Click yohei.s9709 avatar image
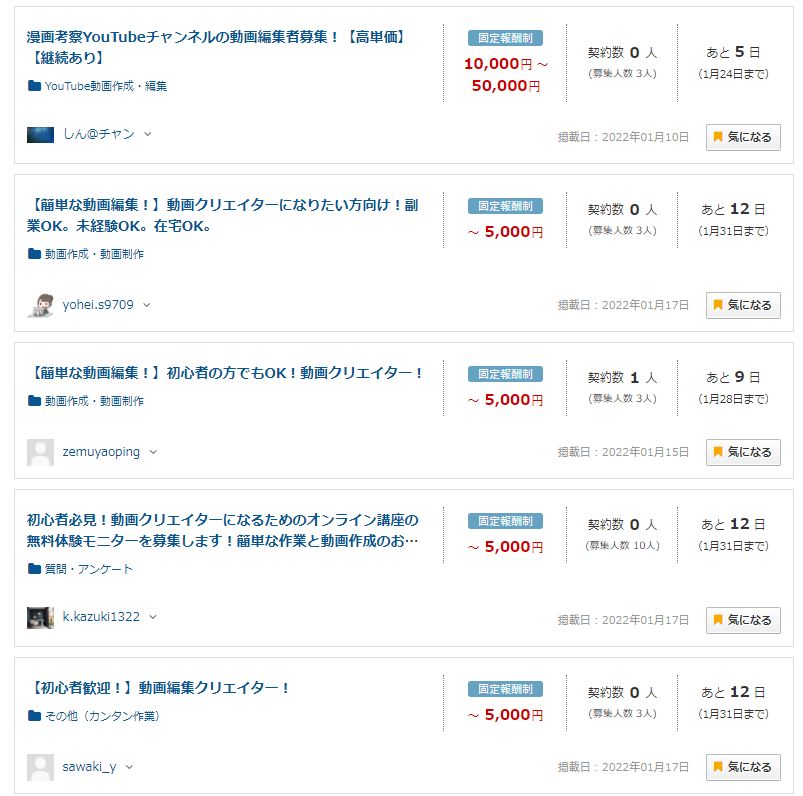Viewport: 803px width, 796px height. [40, 305]
